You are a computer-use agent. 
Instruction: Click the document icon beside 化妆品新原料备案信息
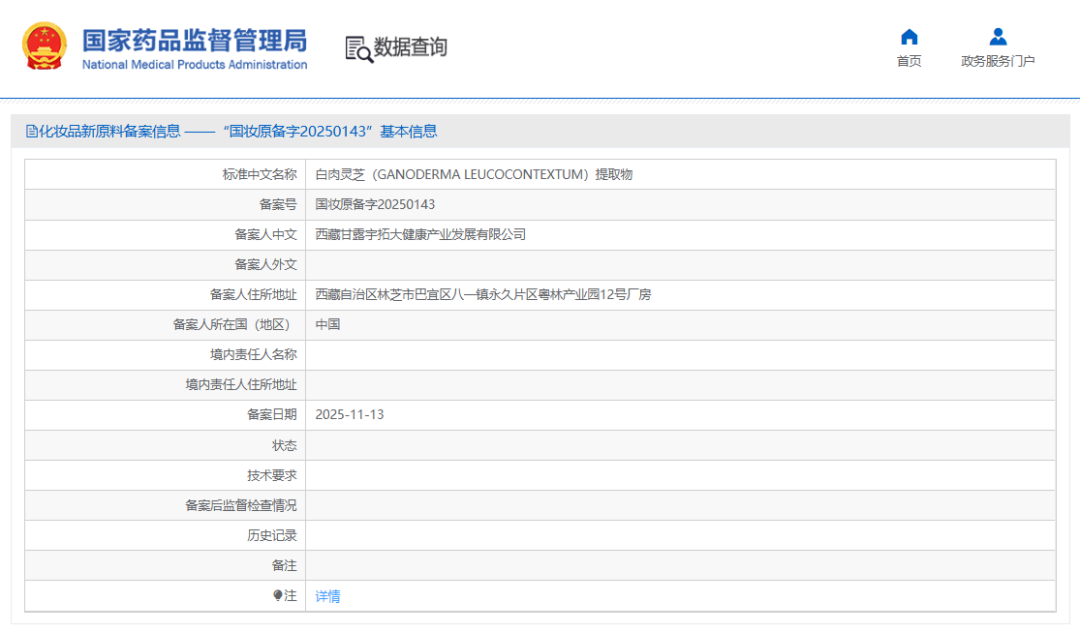pos(31,131)
